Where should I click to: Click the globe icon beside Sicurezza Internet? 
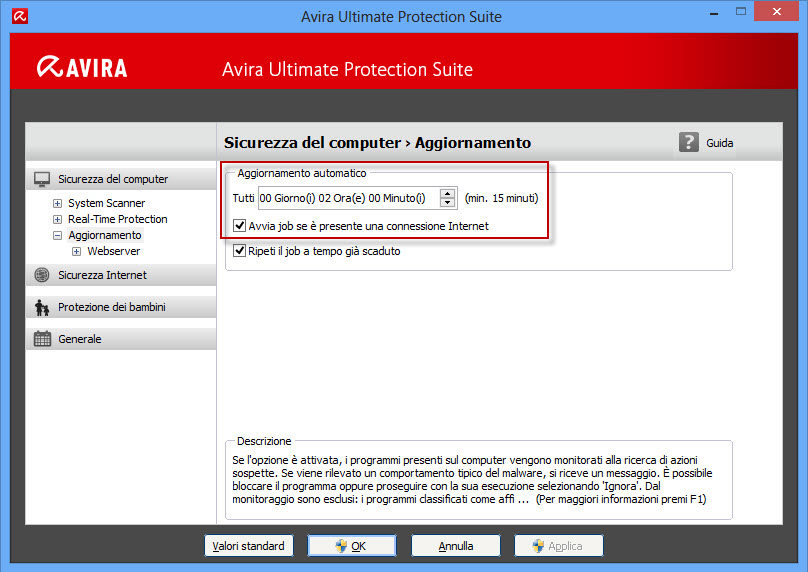pos(42,275)
